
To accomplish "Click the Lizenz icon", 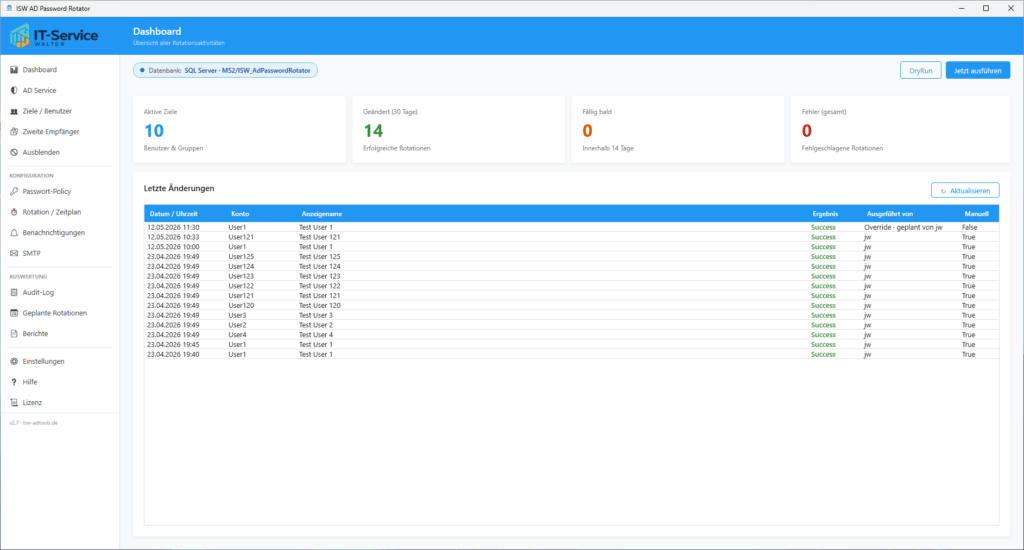I will tap(14, 403).
